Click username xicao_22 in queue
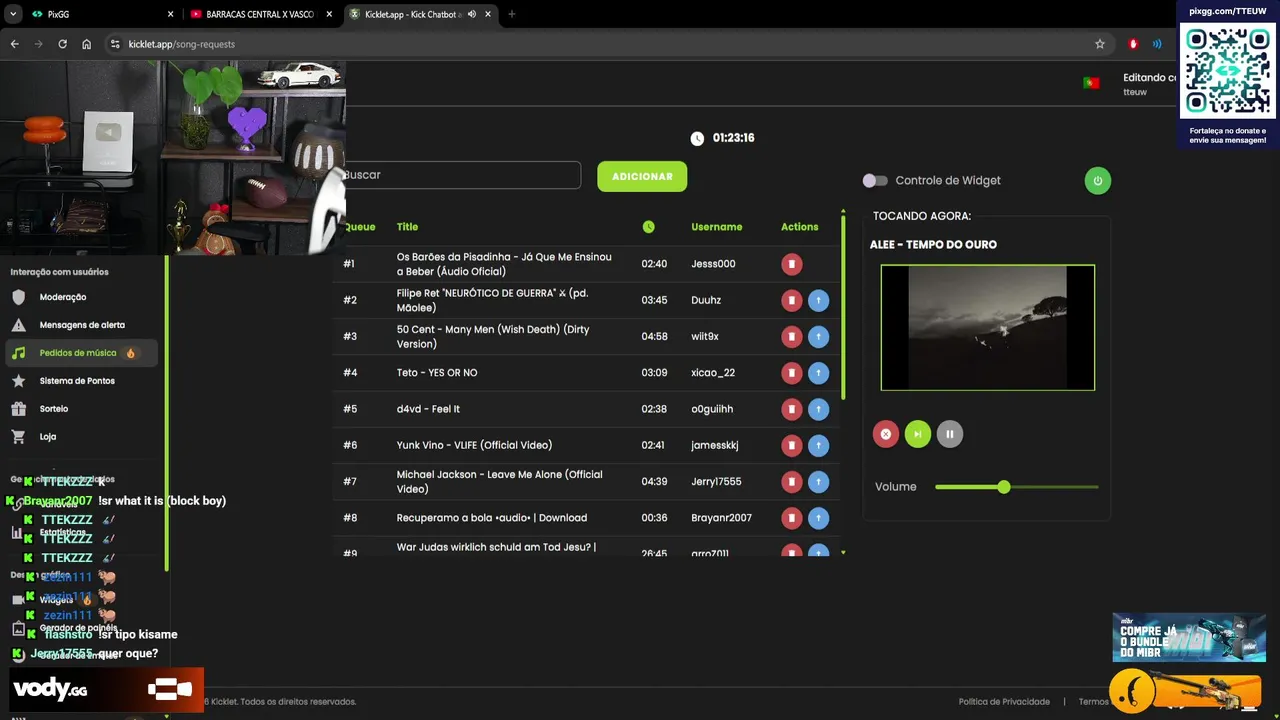The image size is (1280, 720). (713, 373)
